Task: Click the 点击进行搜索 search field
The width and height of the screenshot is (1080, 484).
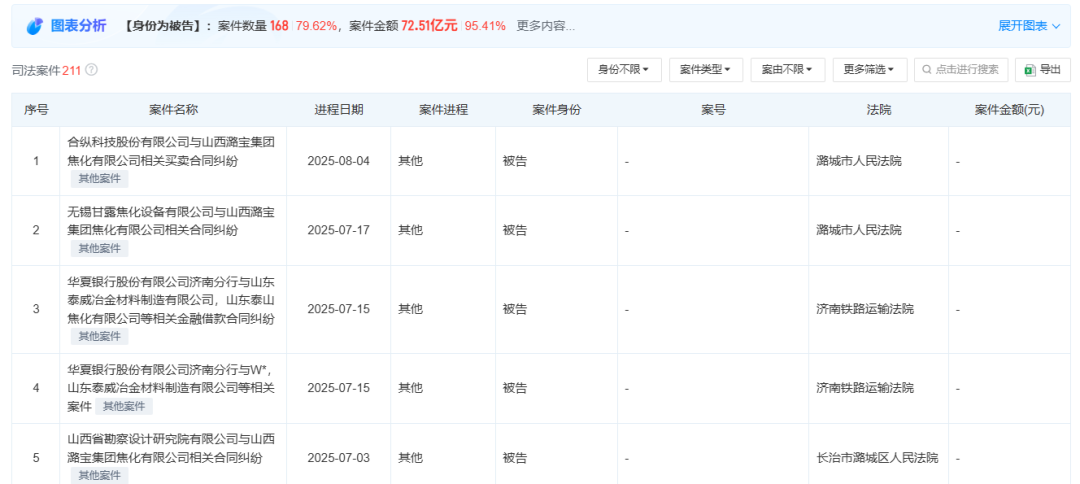Action: click(962, 70)
